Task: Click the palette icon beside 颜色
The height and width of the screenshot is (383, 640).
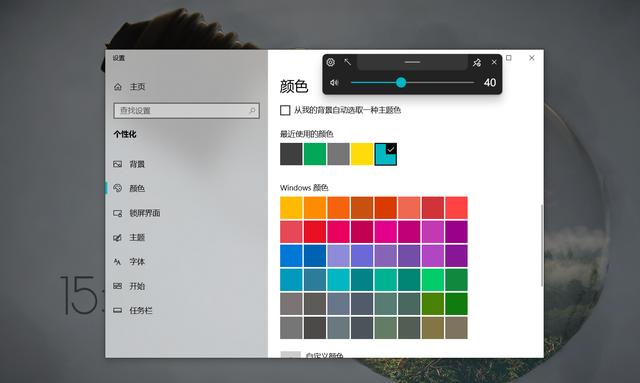Action: pyautogui.click(x=118, y=188)
